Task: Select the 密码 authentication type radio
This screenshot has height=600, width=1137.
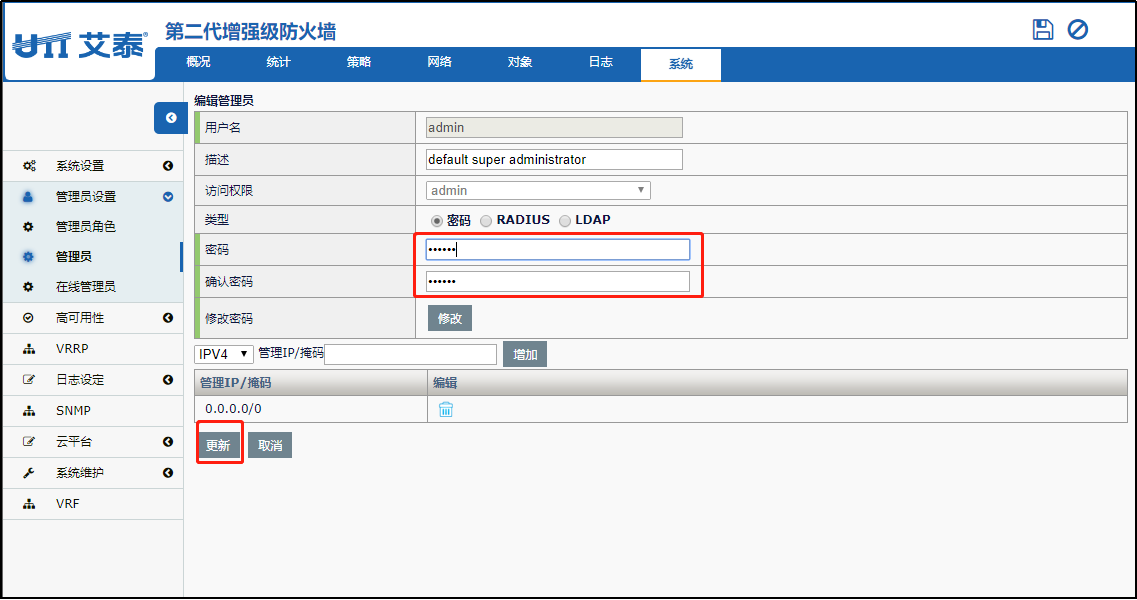Action: click(437, 221)
